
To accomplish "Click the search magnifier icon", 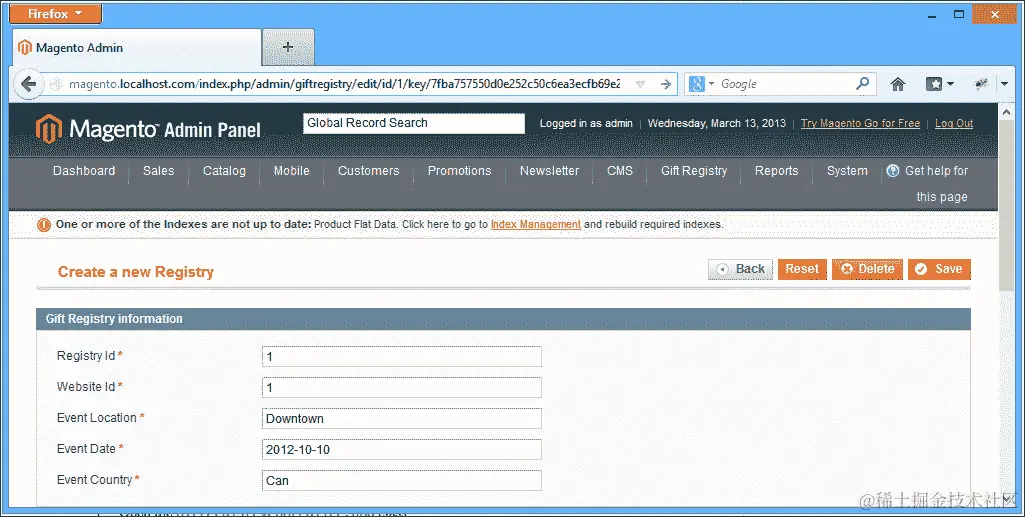I will (x=863, y=84).
